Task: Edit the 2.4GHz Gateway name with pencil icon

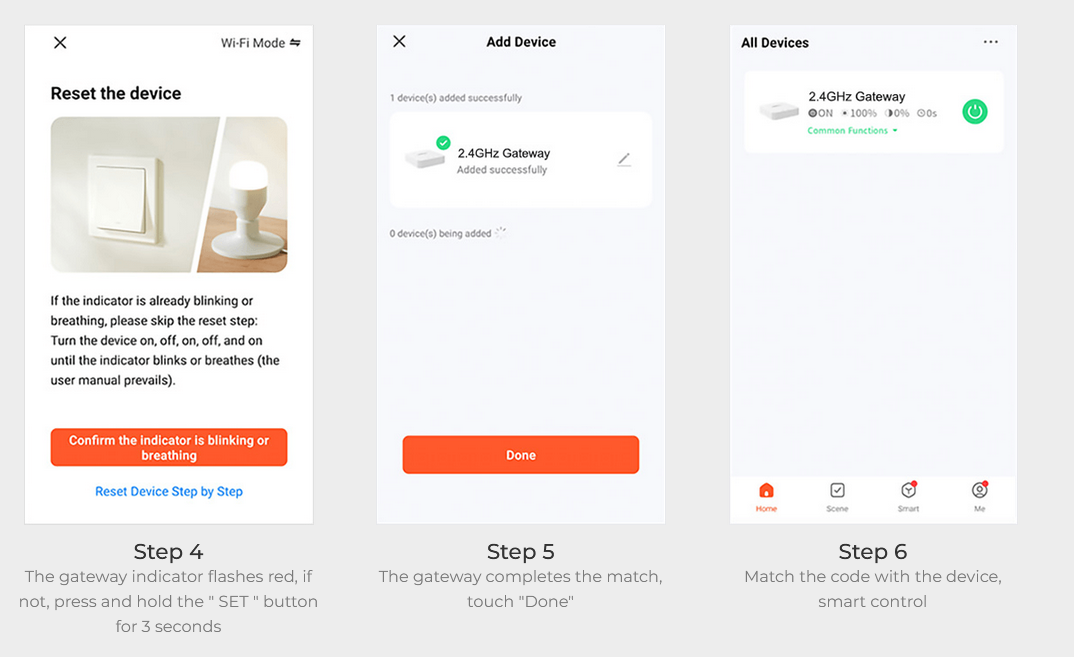Action: click(x=624, y=160)
